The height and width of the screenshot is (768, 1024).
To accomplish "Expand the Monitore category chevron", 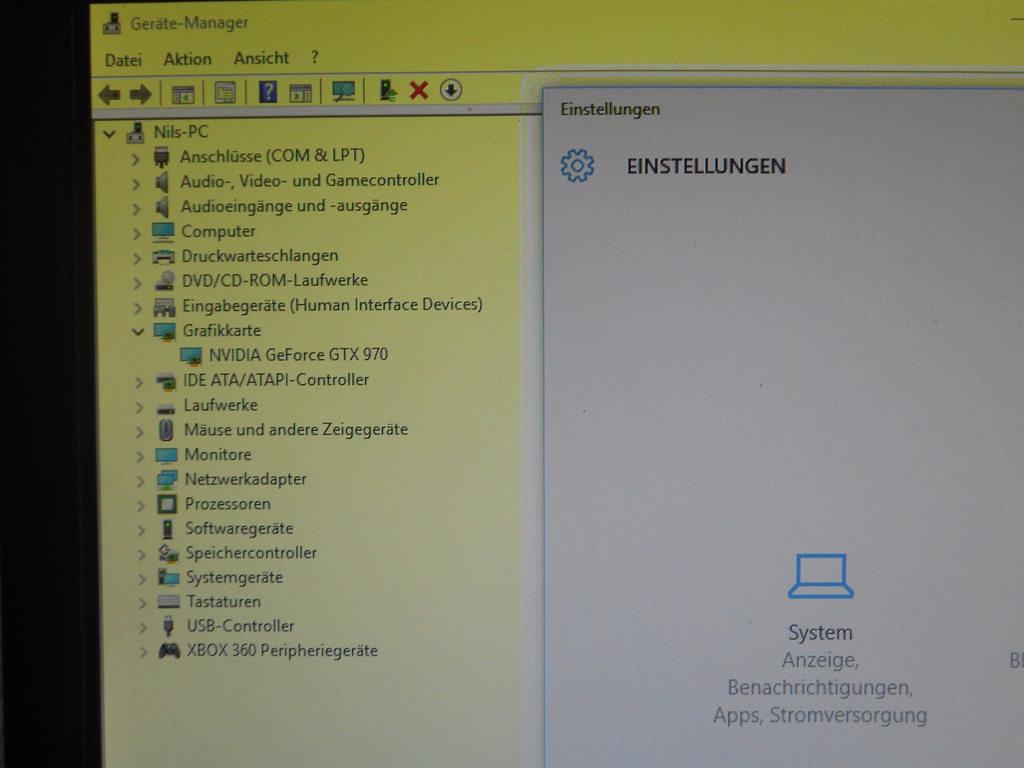I will pos(140,456).
